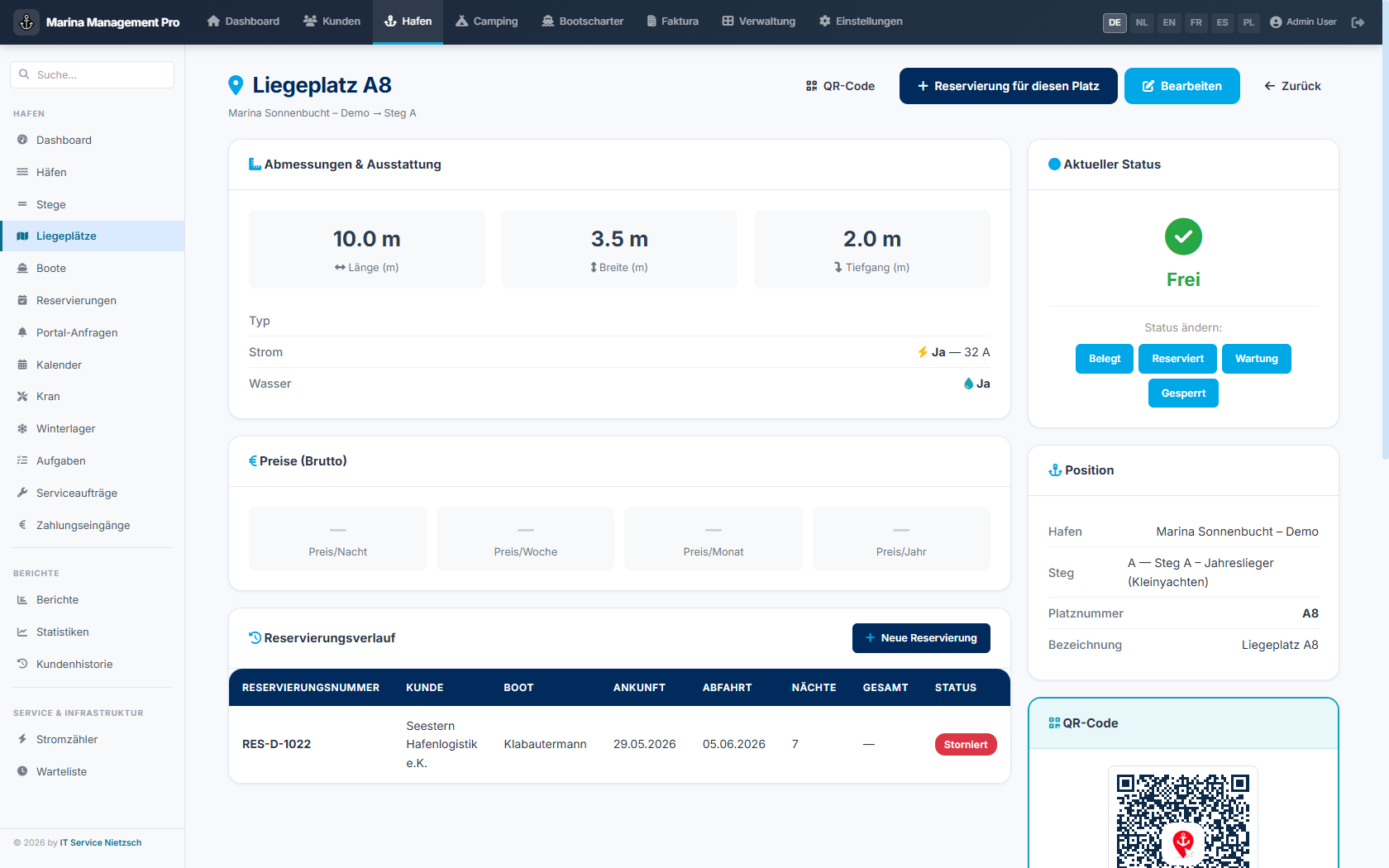Click the Kundenhistorie history icon
The width and height of the screenshot is (1389, 868).
click(22, 664)
